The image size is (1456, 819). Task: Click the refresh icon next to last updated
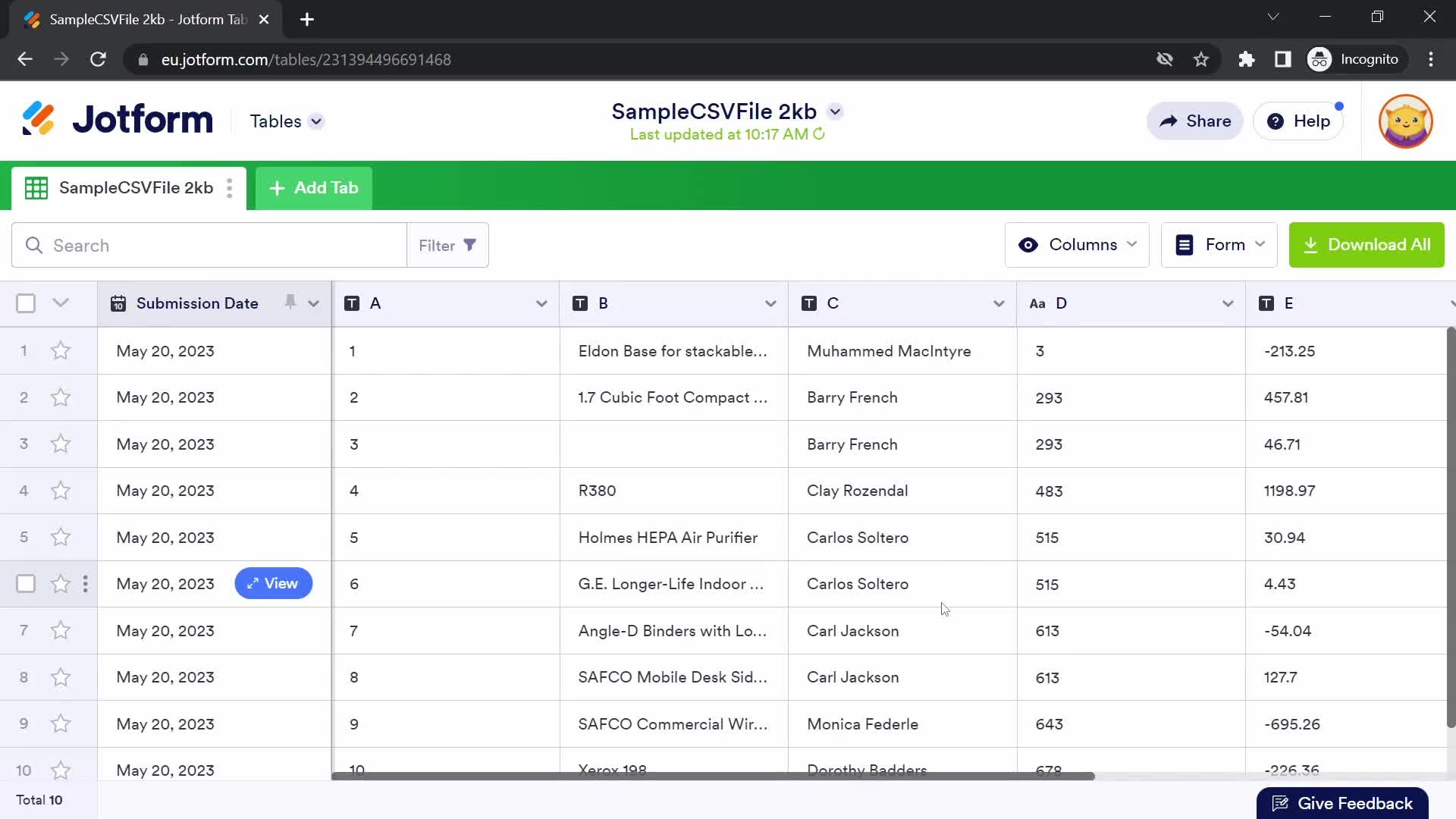(x=818, y=134)
